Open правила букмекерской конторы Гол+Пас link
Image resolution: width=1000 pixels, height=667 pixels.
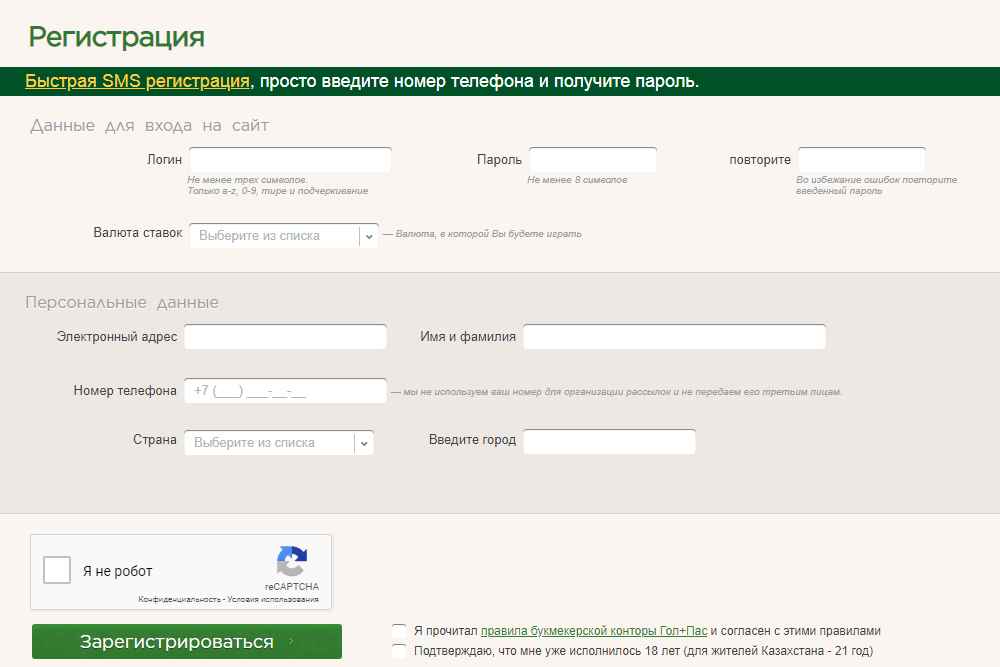click(x=594, y=631)
